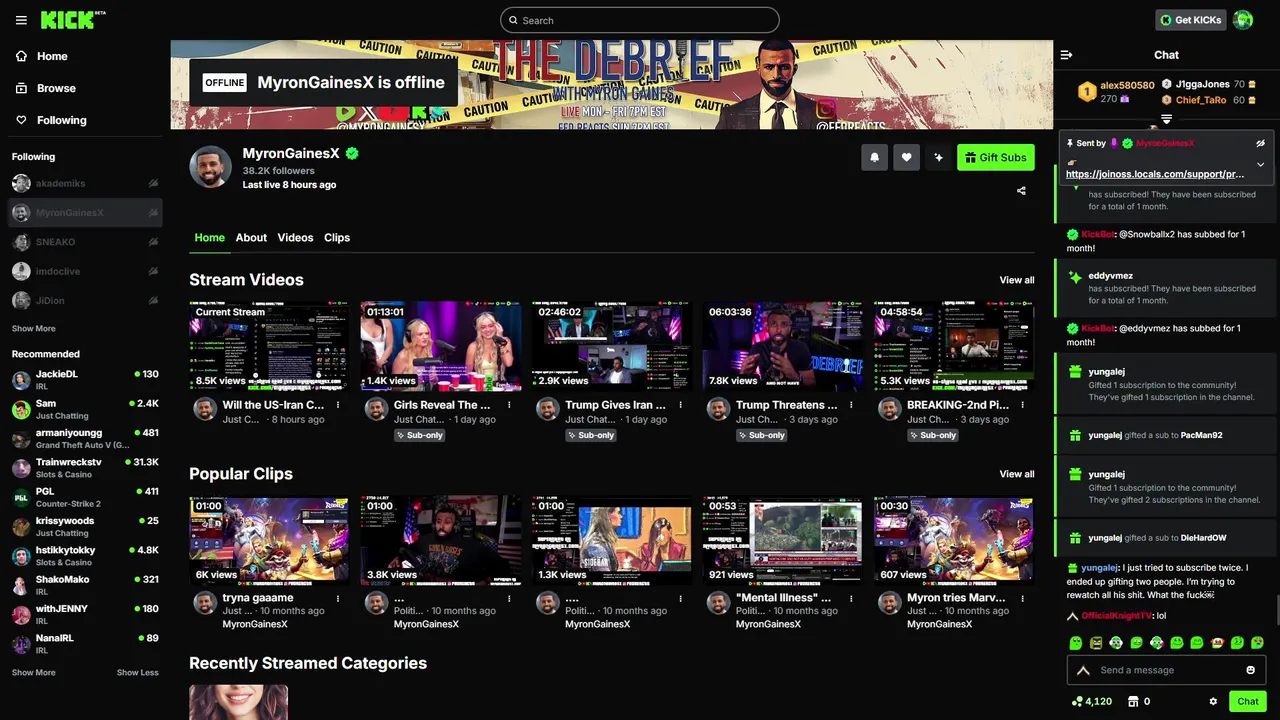Select the Home channel tab
Image resolution: width=1280 pixels, height=720 pixels.
(210, 237)
